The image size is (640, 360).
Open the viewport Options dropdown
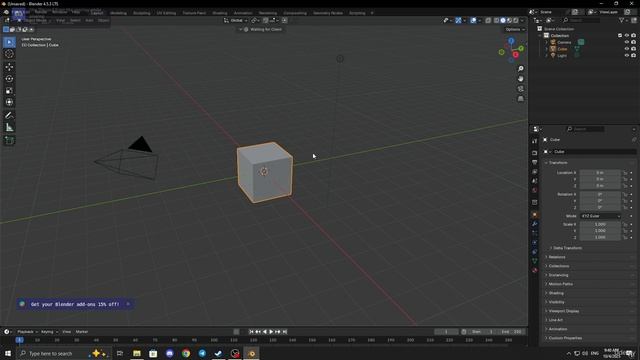click(x=514, y=29)
